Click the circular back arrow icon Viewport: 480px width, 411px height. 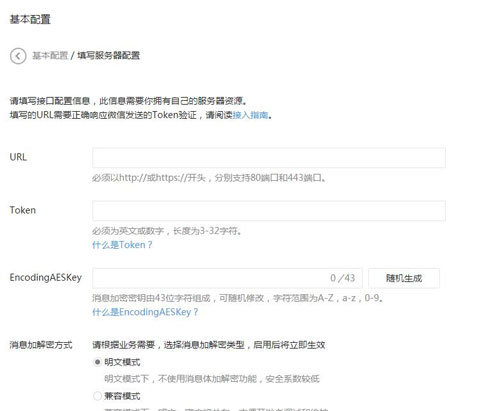click(18, 56)
